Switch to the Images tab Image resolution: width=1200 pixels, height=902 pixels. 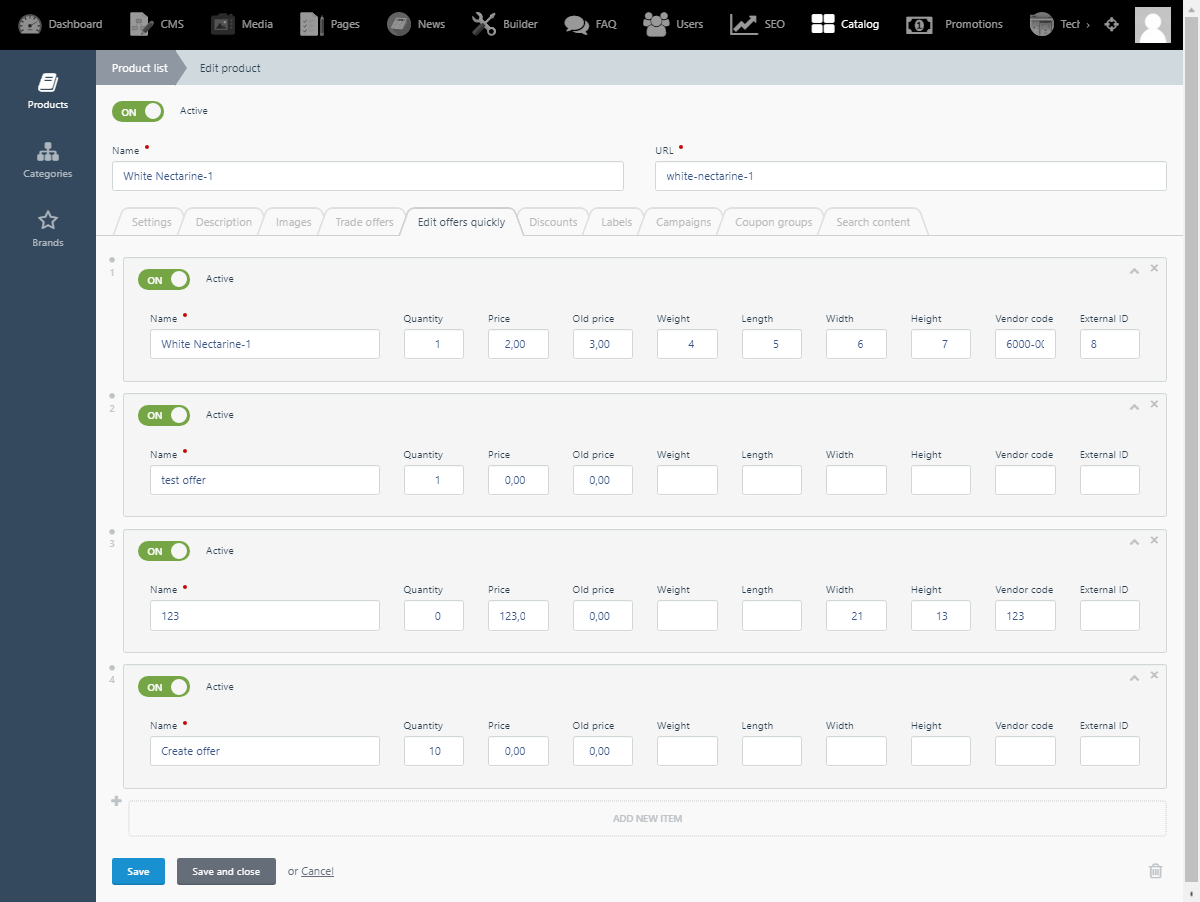[294, 222]
